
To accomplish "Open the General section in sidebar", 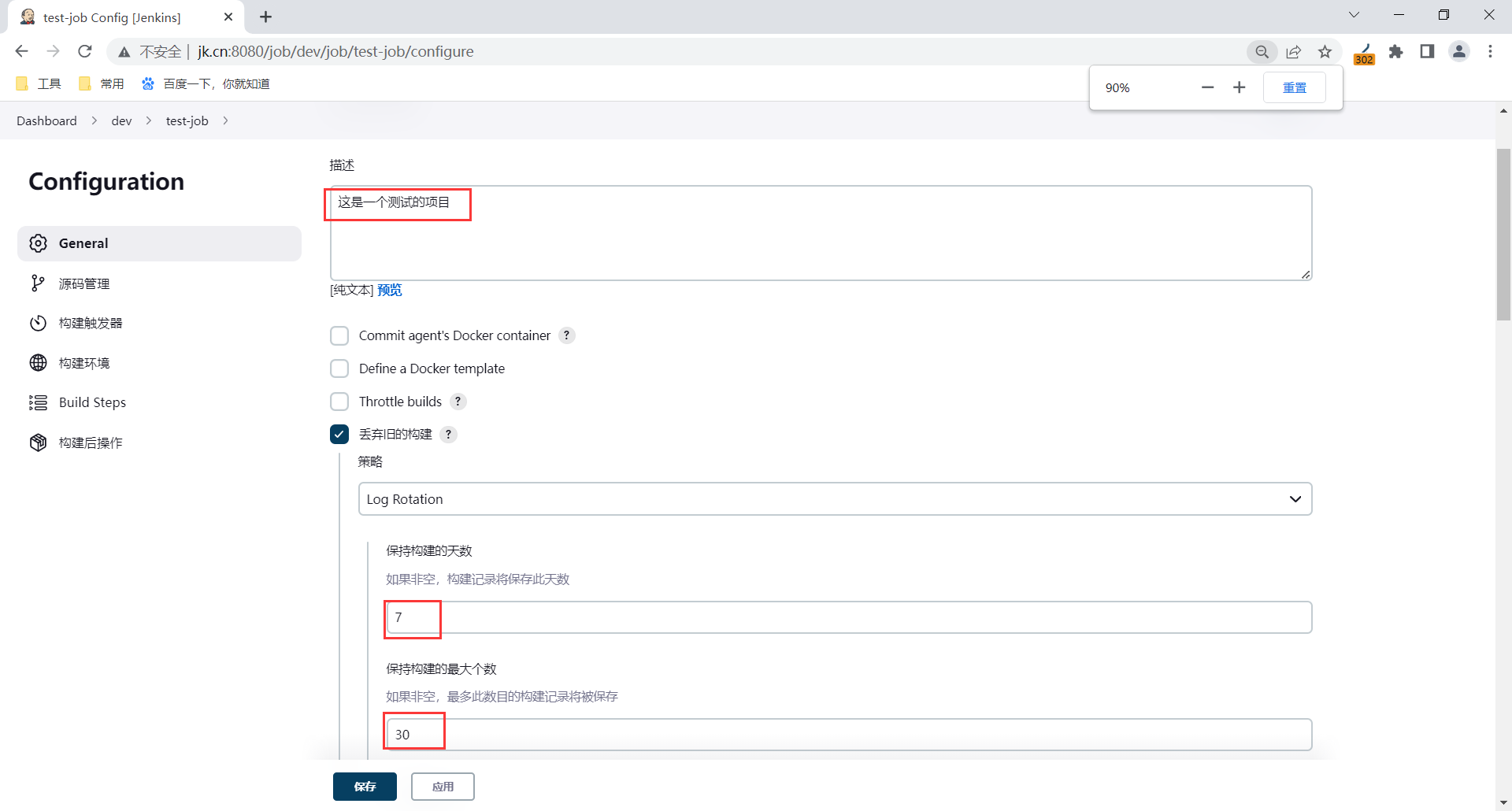I will click(159, 243).
